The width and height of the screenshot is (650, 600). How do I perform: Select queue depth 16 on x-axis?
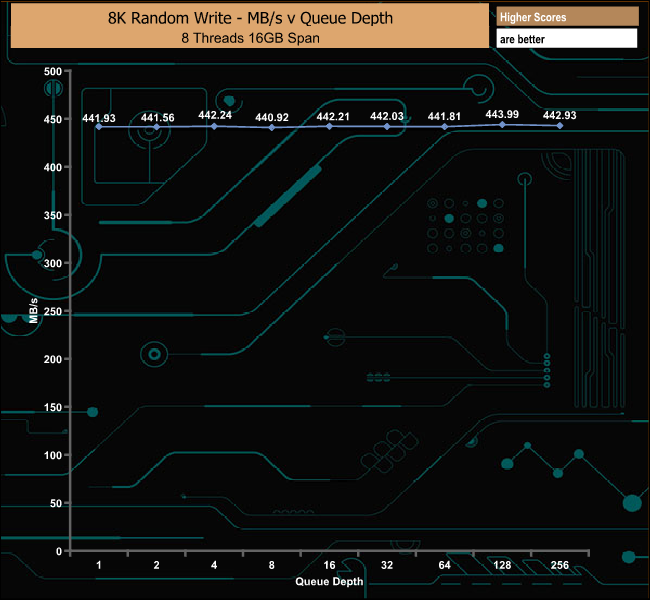pos(329,565)
